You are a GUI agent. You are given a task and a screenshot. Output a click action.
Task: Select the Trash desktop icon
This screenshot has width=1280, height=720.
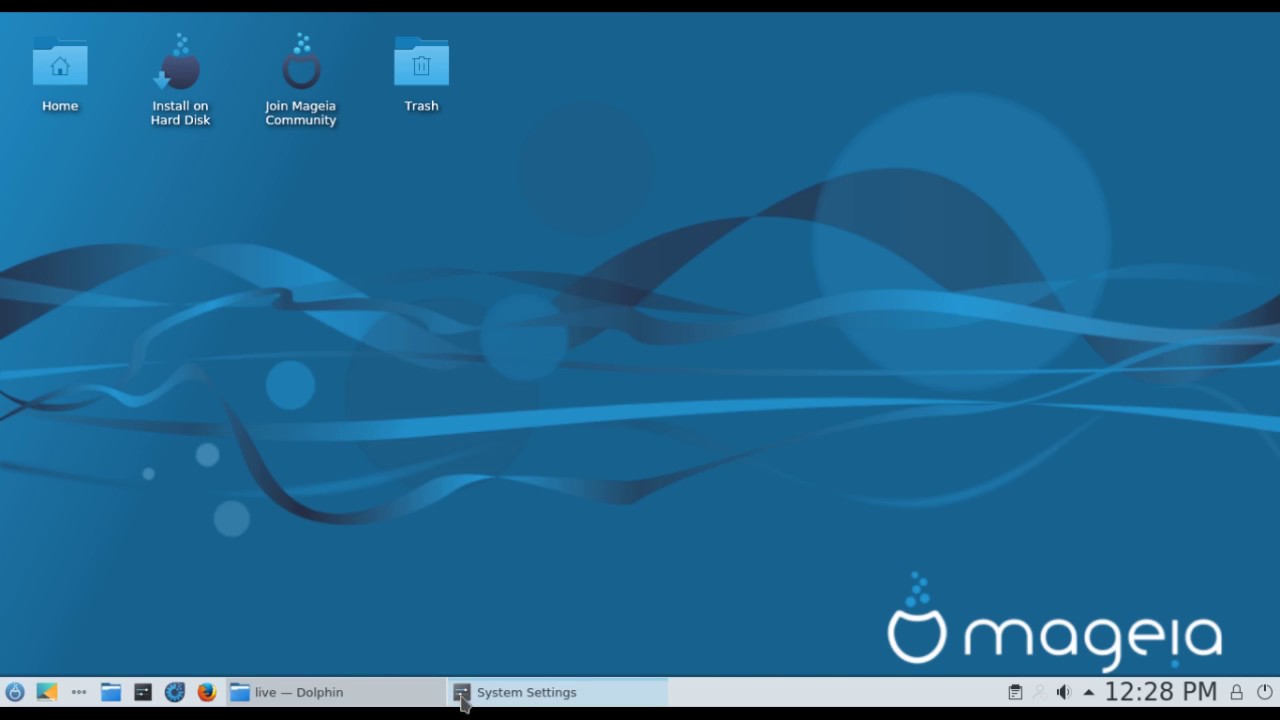421,75
